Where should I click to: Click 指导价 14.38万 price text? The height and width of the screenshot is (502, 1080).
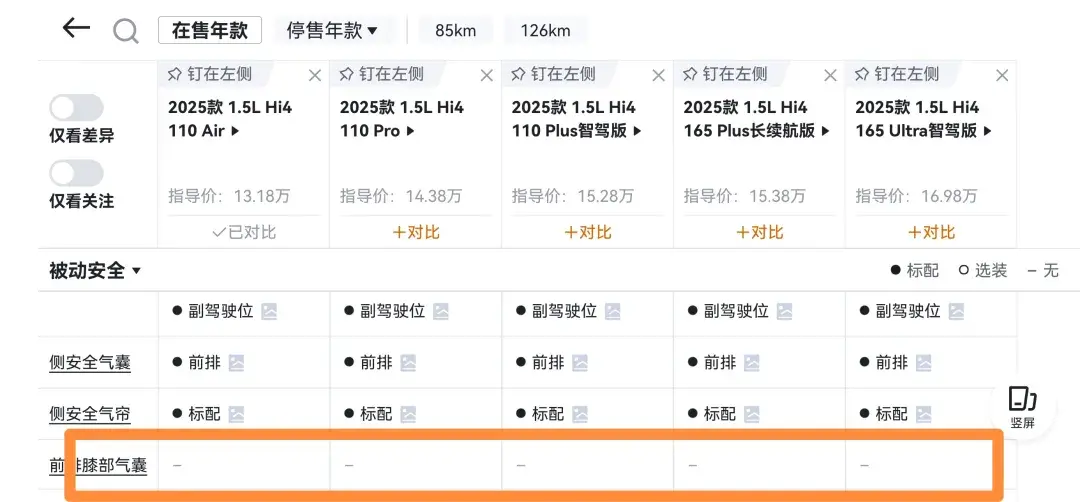[401, 196]
